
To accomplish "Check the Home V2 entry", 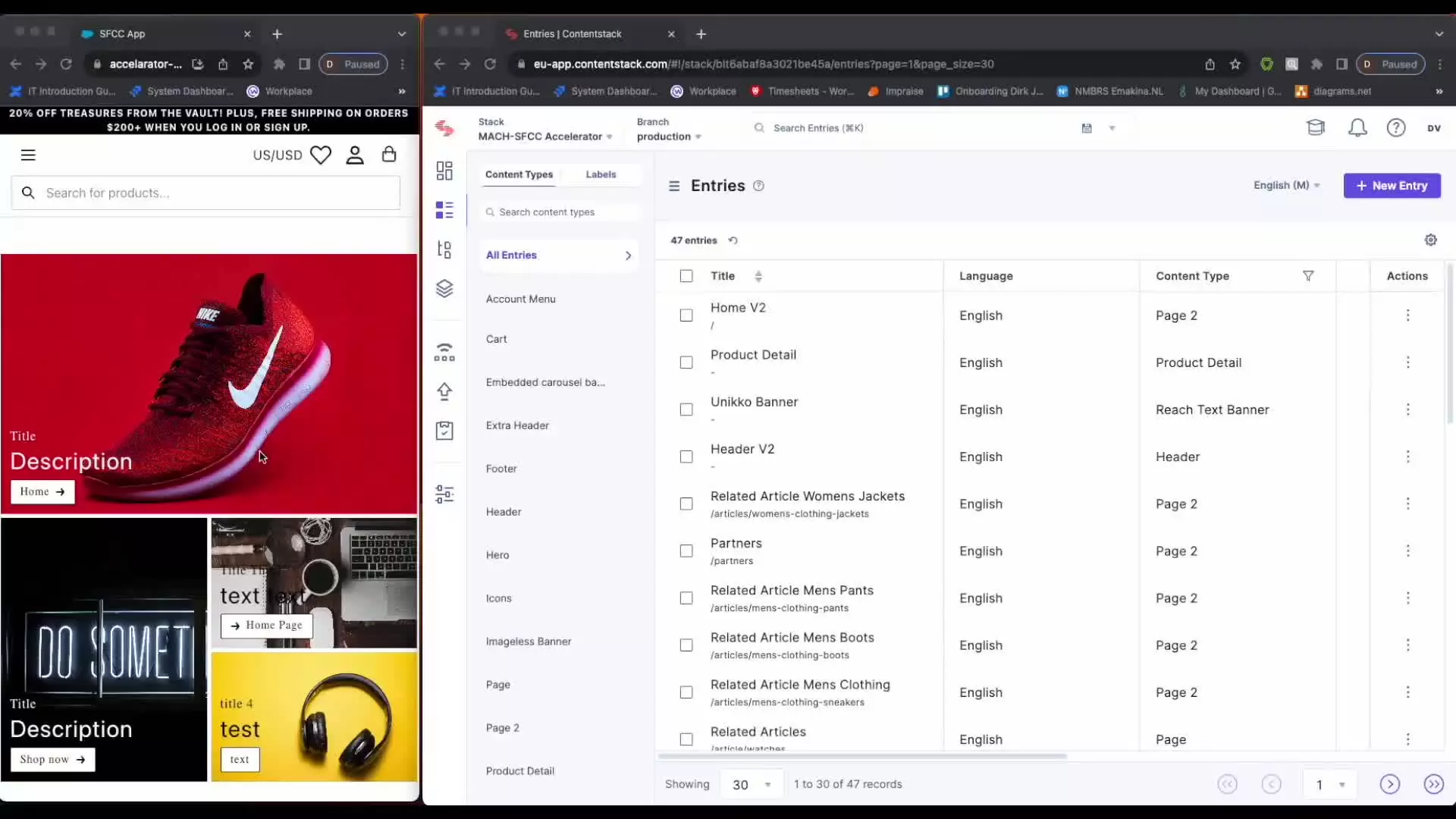I will coord(686,315).
